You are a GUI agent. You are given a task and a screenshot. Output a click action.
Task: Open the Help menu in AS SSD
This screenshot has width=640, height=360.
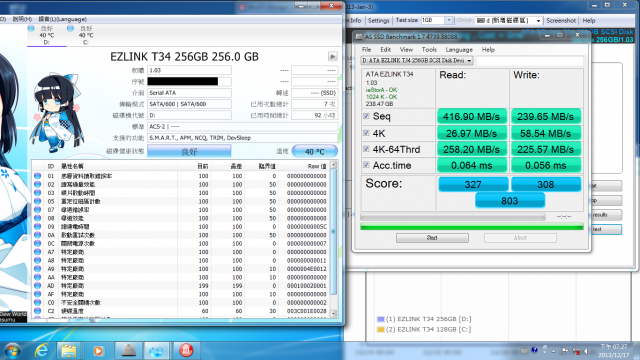coord(488,49)
